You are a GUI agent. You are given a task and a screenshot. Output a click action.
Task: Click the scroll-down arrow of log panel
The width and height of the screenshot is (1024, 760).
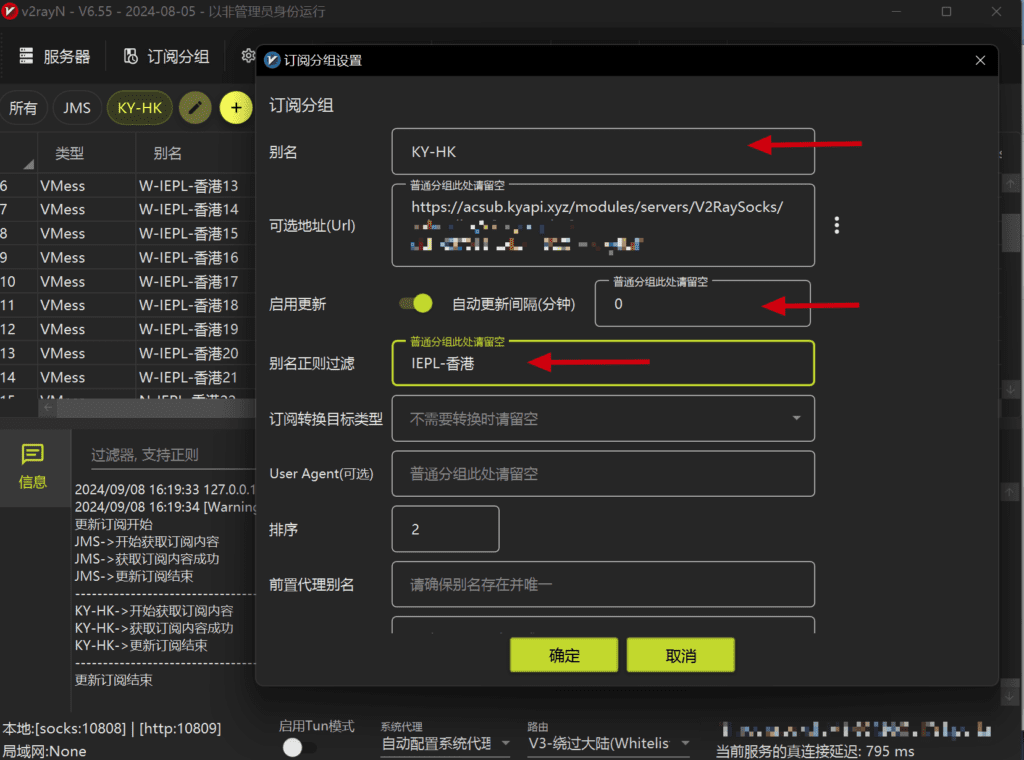1010,696
